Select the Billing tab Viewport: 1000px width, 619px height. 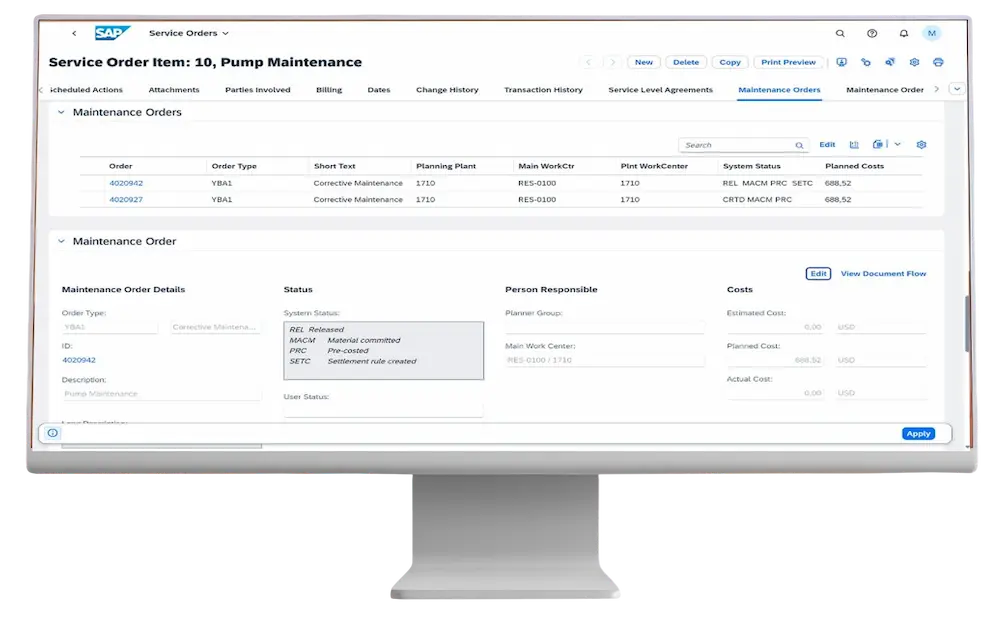[329, 90]
